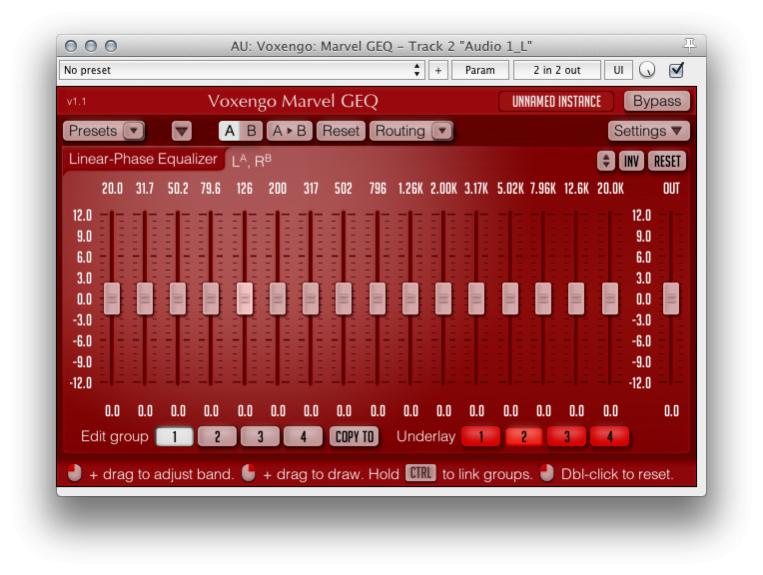The height and width of the screenshot is (575, 763).
Task: Click the 126 Hz band slider
Action: [x=245, y=298]
